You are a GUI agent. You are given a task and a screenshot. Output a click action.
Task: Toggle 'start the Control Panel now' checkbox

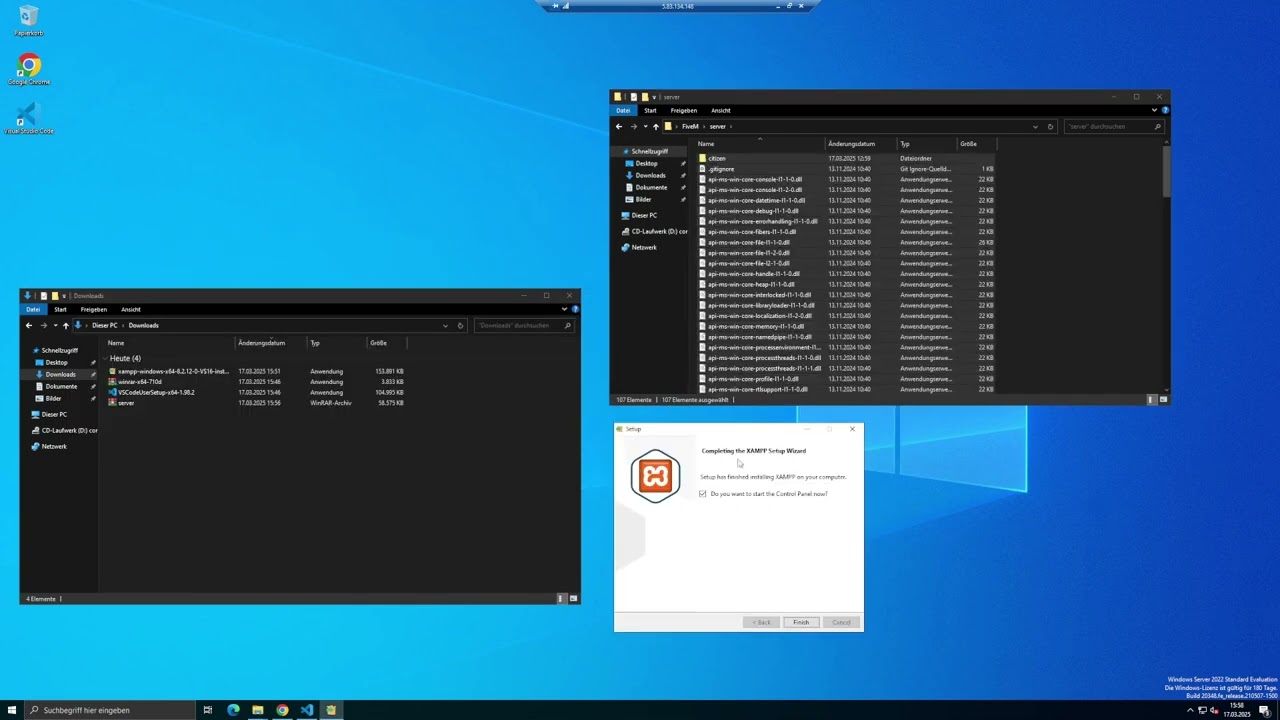(703, 494)
